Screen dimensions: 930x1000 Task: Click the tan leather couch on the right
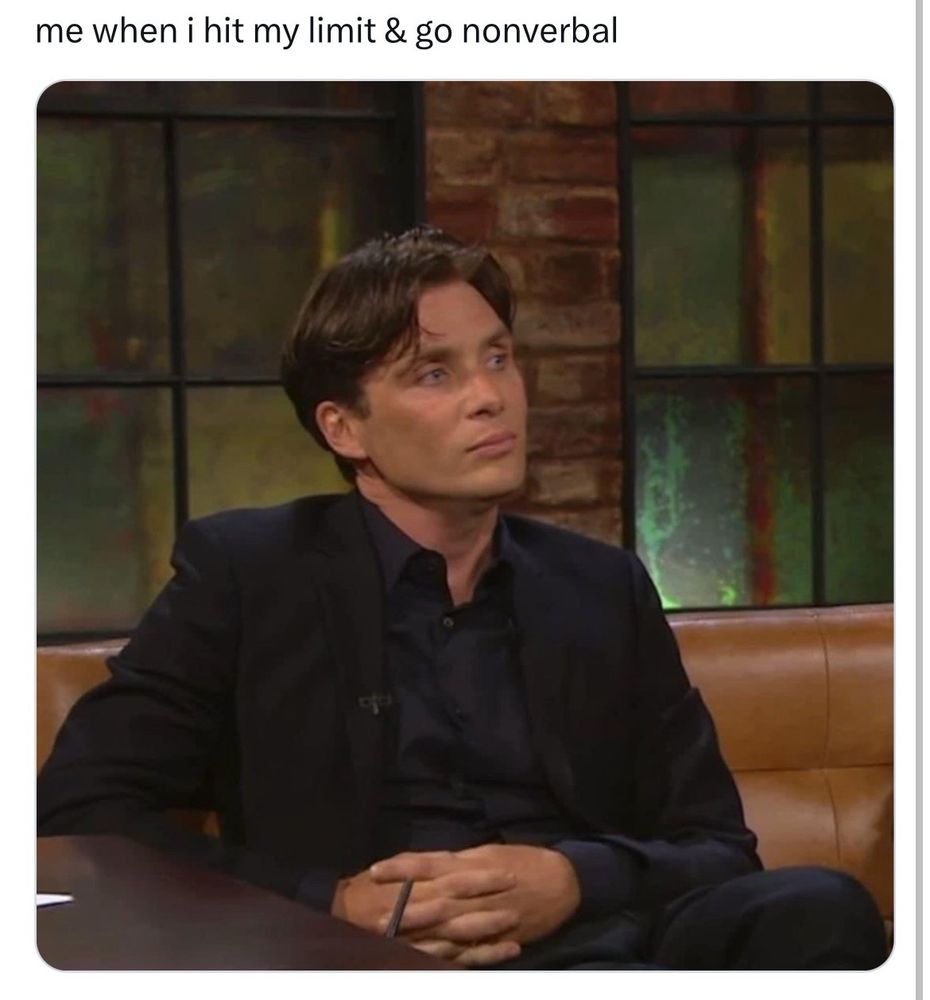[x=797, y=733]
